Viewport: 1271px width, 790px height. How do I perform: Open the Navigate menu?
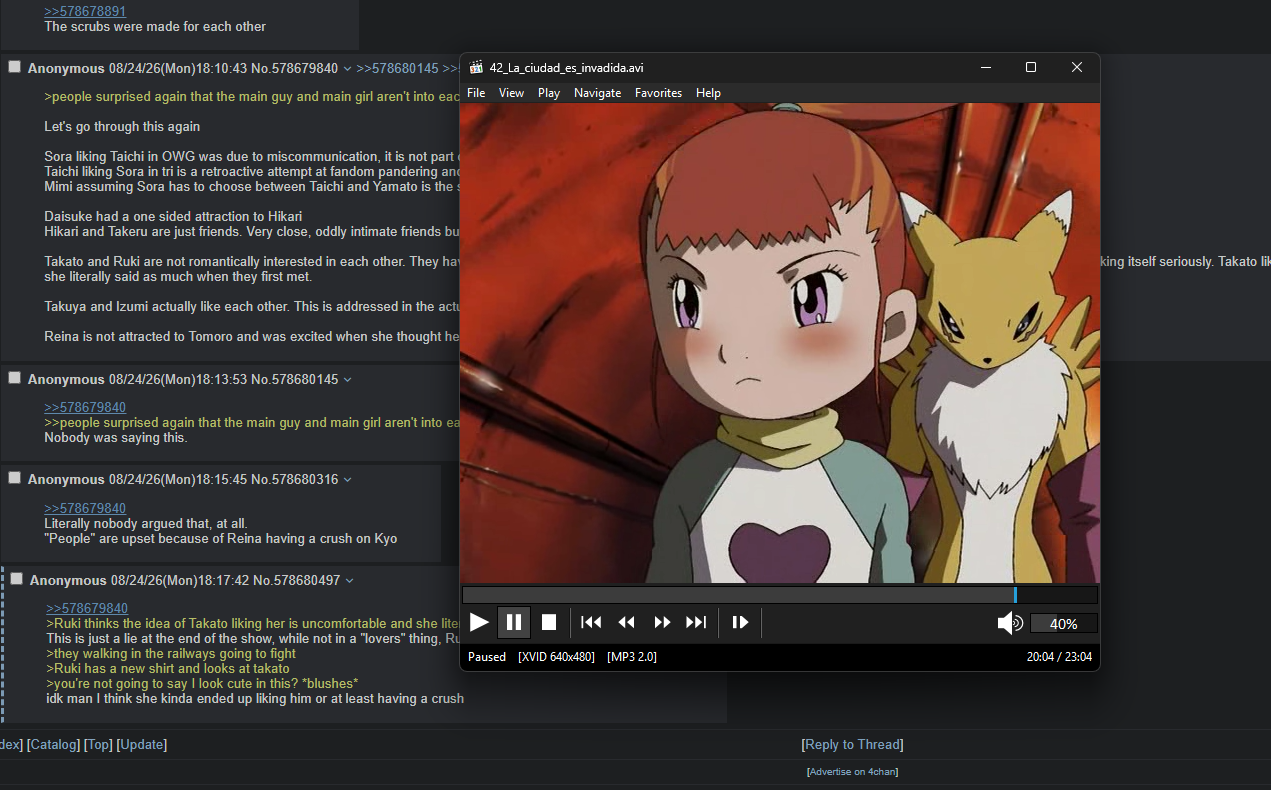click(x=597, y=93)
